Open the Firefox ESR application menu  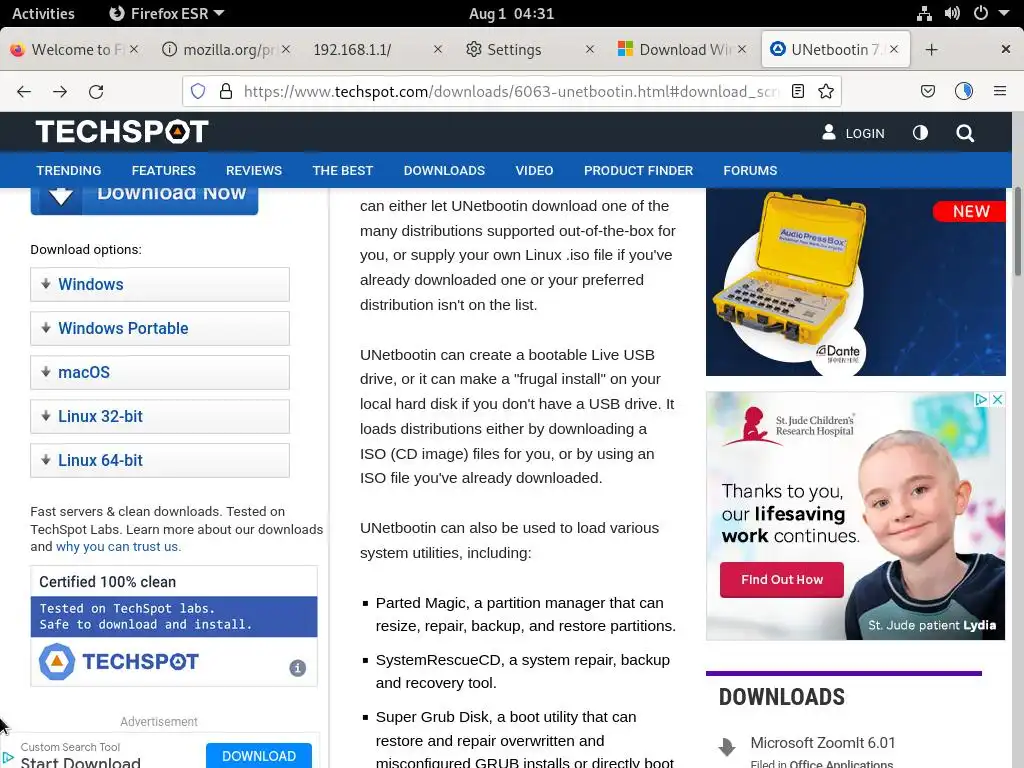coord(166,13)
